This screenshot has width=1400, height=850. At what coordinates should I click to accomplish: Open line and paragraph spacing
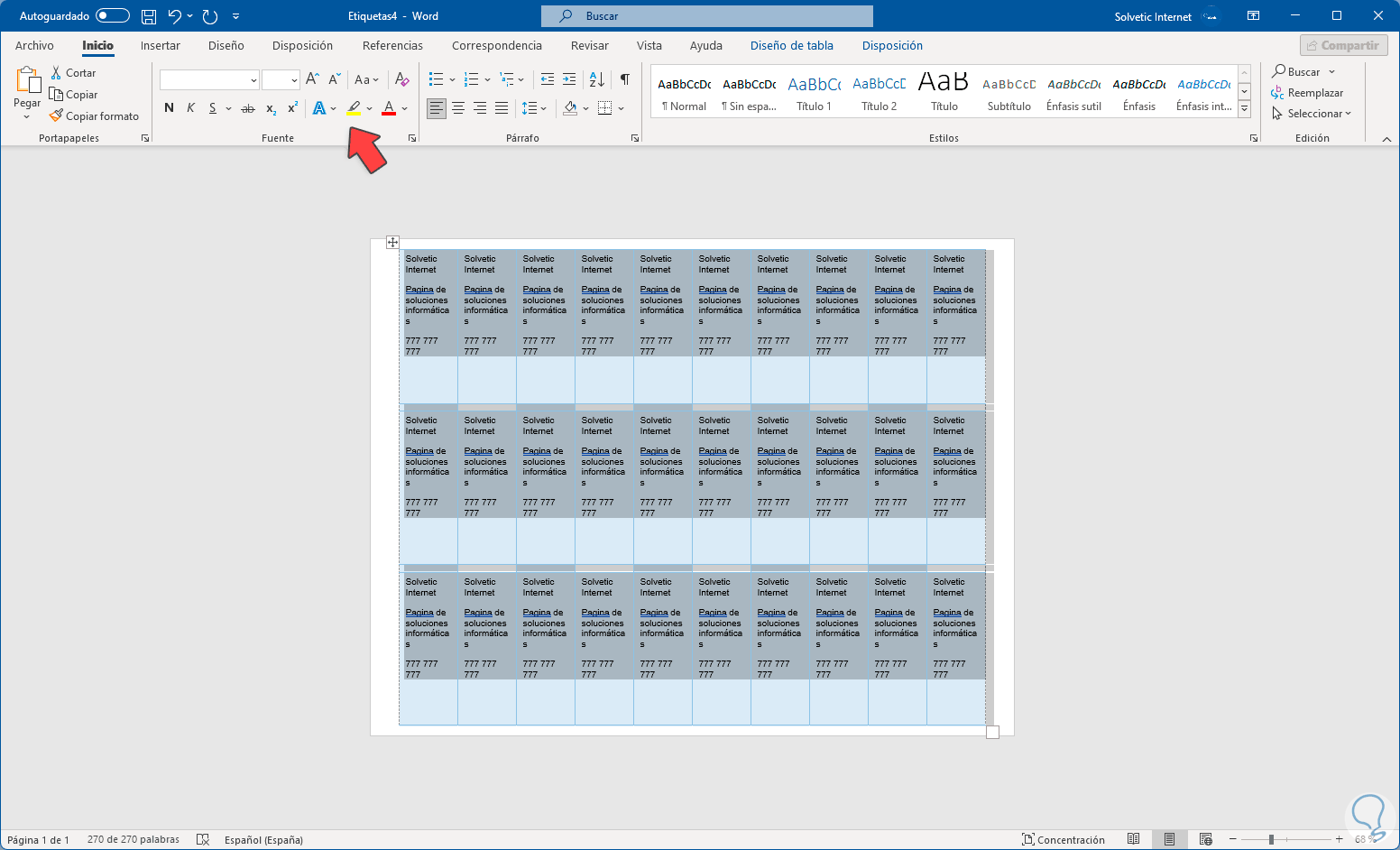pos(530,108)
